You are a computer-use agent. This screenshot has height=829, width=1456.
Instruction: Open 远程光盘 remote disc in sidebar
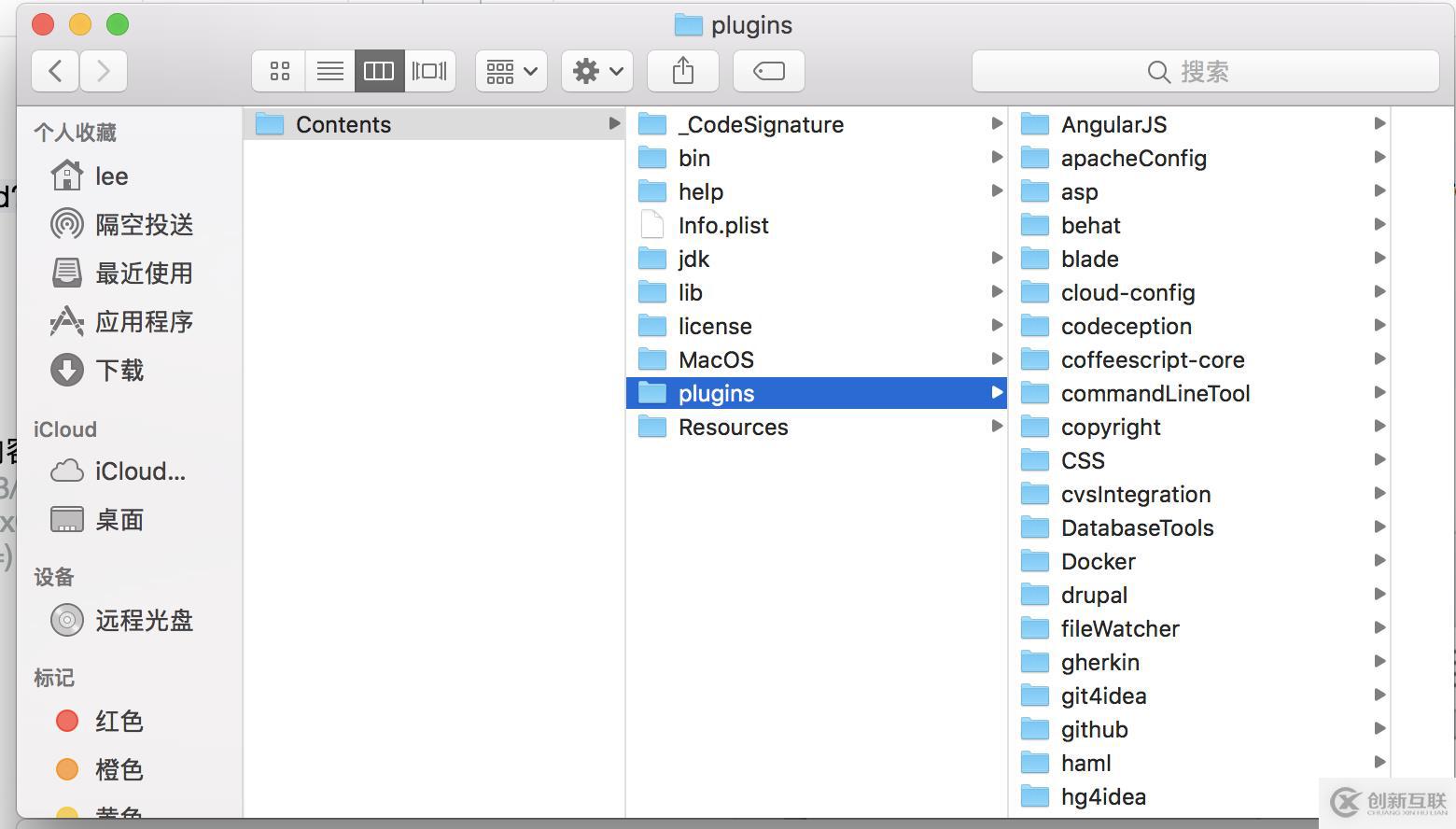(x=129, y=620)
